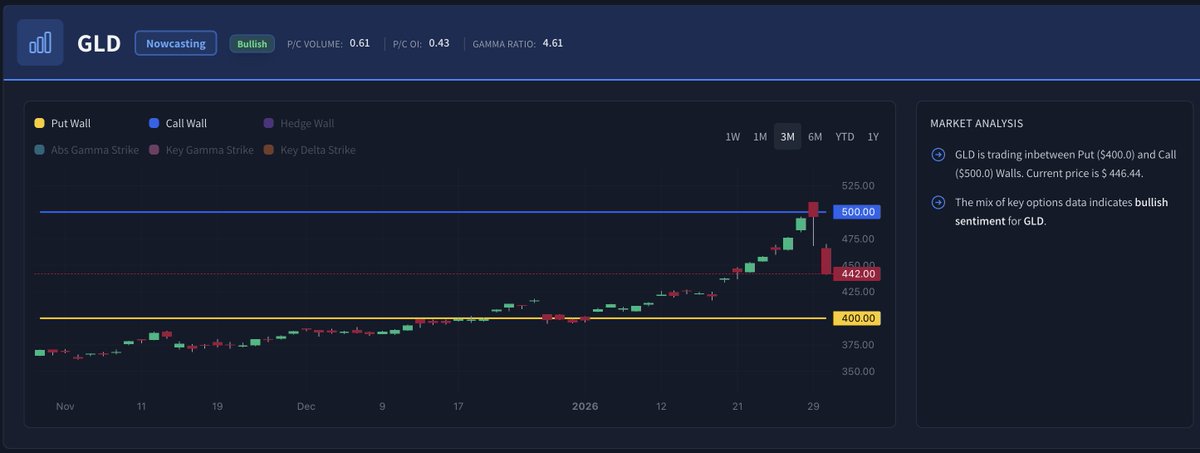Screen dimensions: 1200x453
Task: Select the 1Y time range
Action: (873, 137)
